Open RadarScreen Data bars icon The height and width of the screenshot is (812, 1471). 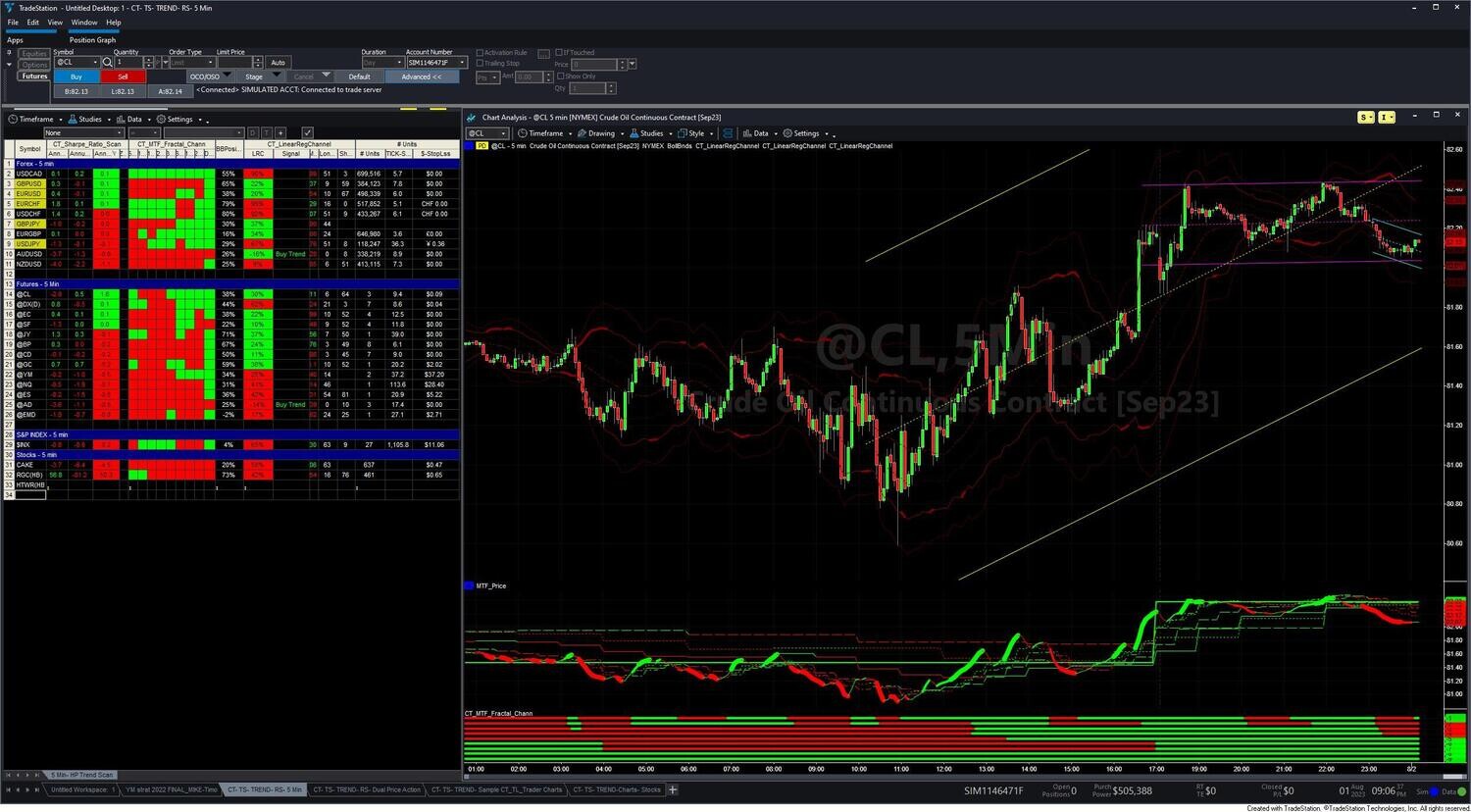pyautogui.click(x=121, y=120)
